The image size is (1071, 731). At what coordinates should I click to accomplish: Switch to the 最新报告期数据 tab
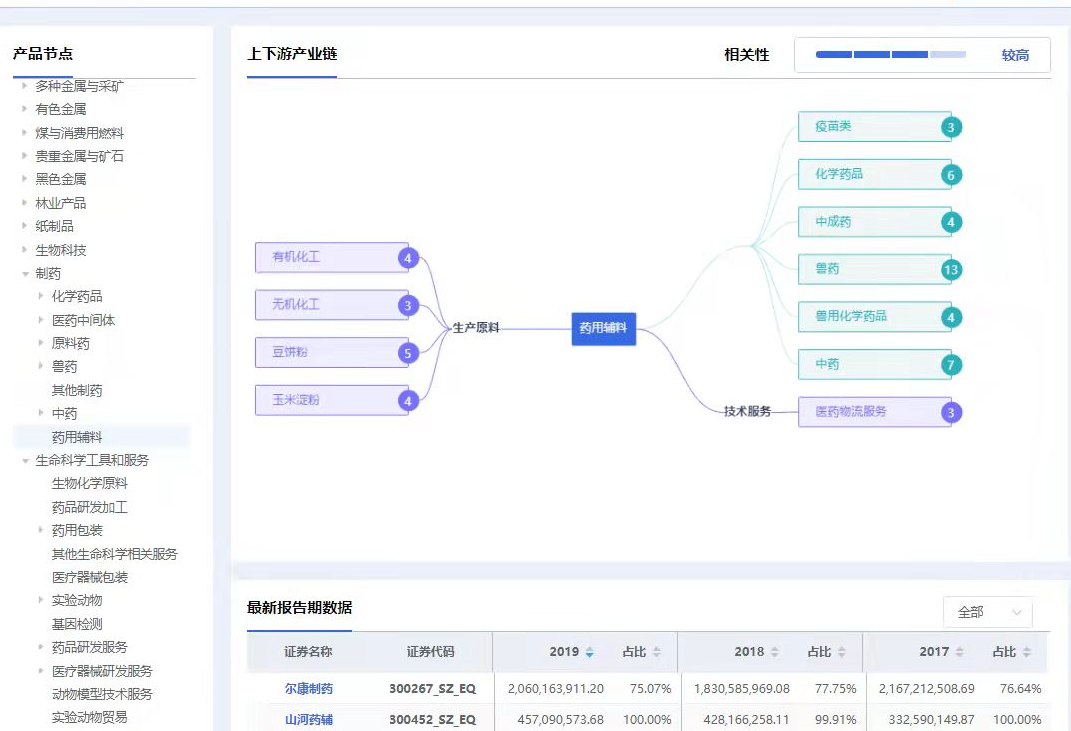[x=299, y=608]
